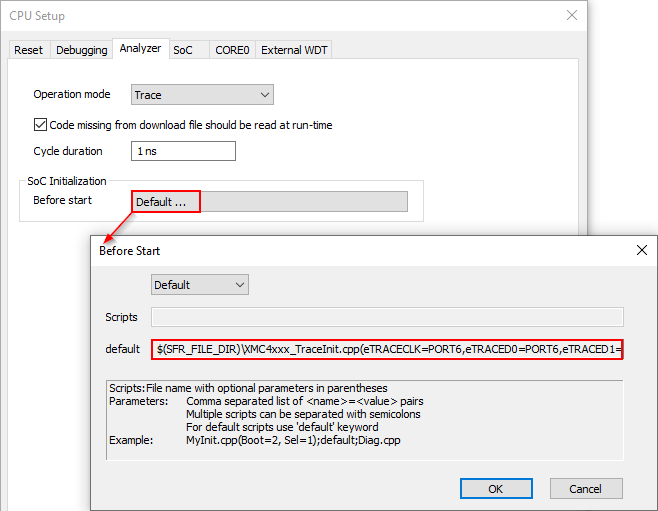658x511 pixels.
Task: Close the Before Start dialog
Action: pyautogui.click(x=641, y=250)
